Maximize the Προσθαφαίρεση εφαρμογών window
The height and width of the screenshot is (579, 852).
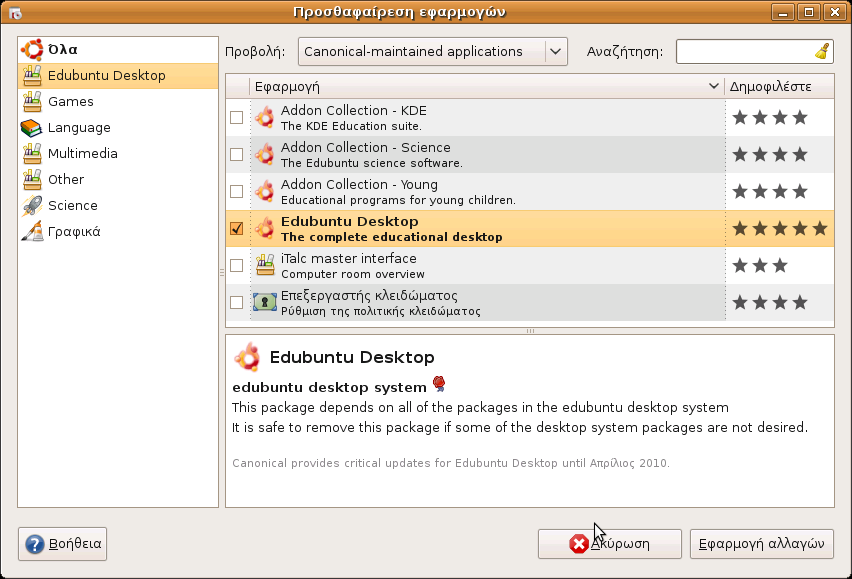coord(809,12)
